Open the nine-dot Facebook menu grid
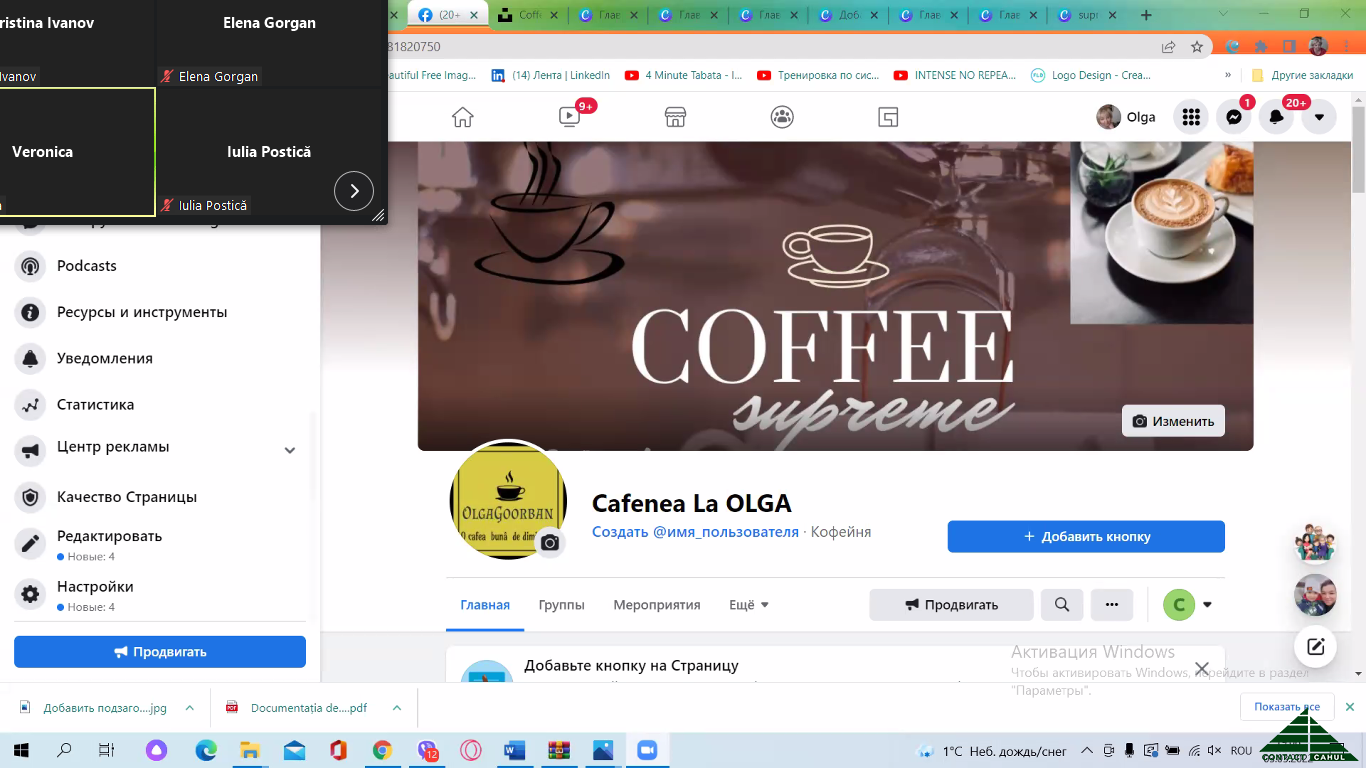 point(1191,117)
